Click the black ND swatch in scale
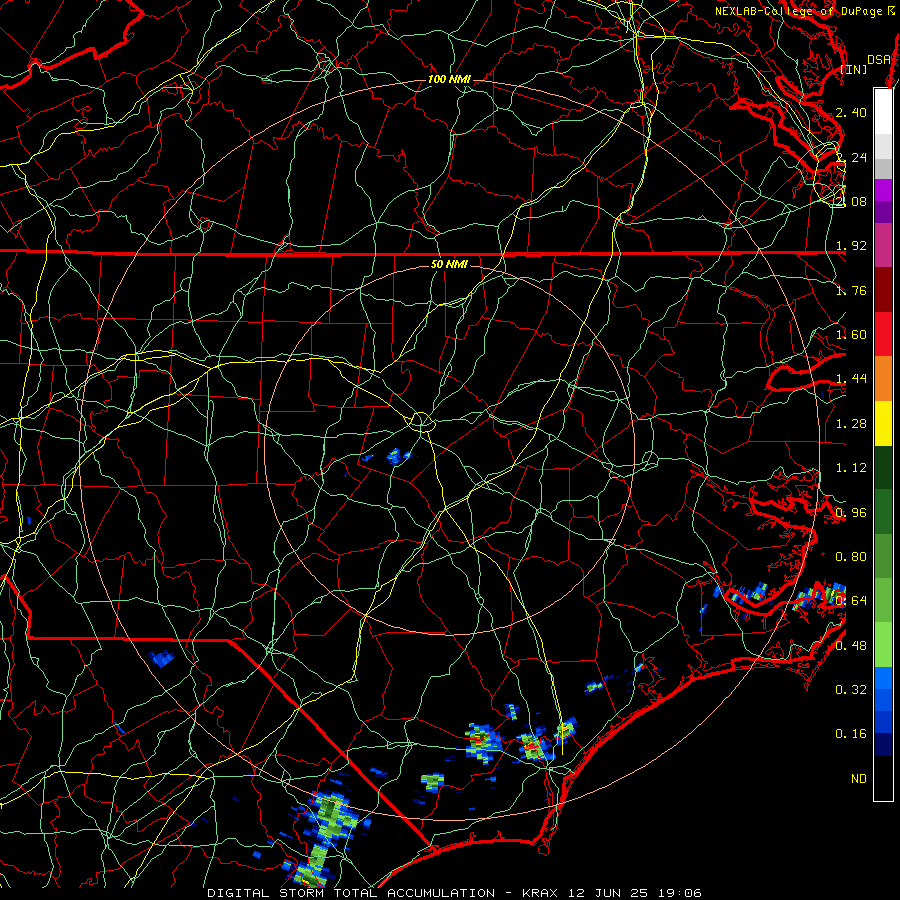This screenshot has height=900, width=900. coord(883,778)
